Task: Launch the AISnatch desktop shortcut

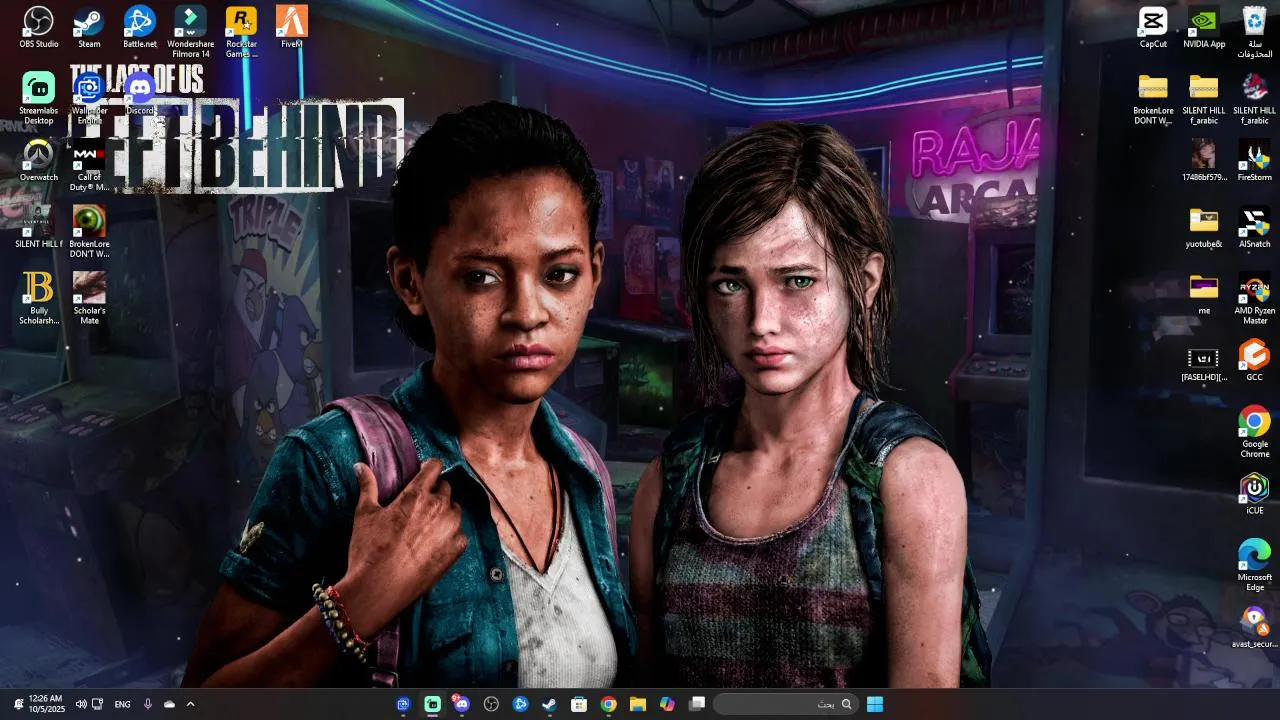Action: (x=1255, y=227)
